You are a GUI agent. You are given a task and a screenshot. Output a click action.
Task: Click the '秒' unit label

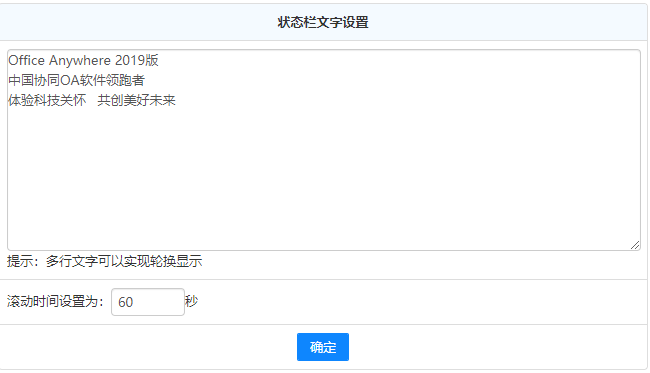(191, 301)
